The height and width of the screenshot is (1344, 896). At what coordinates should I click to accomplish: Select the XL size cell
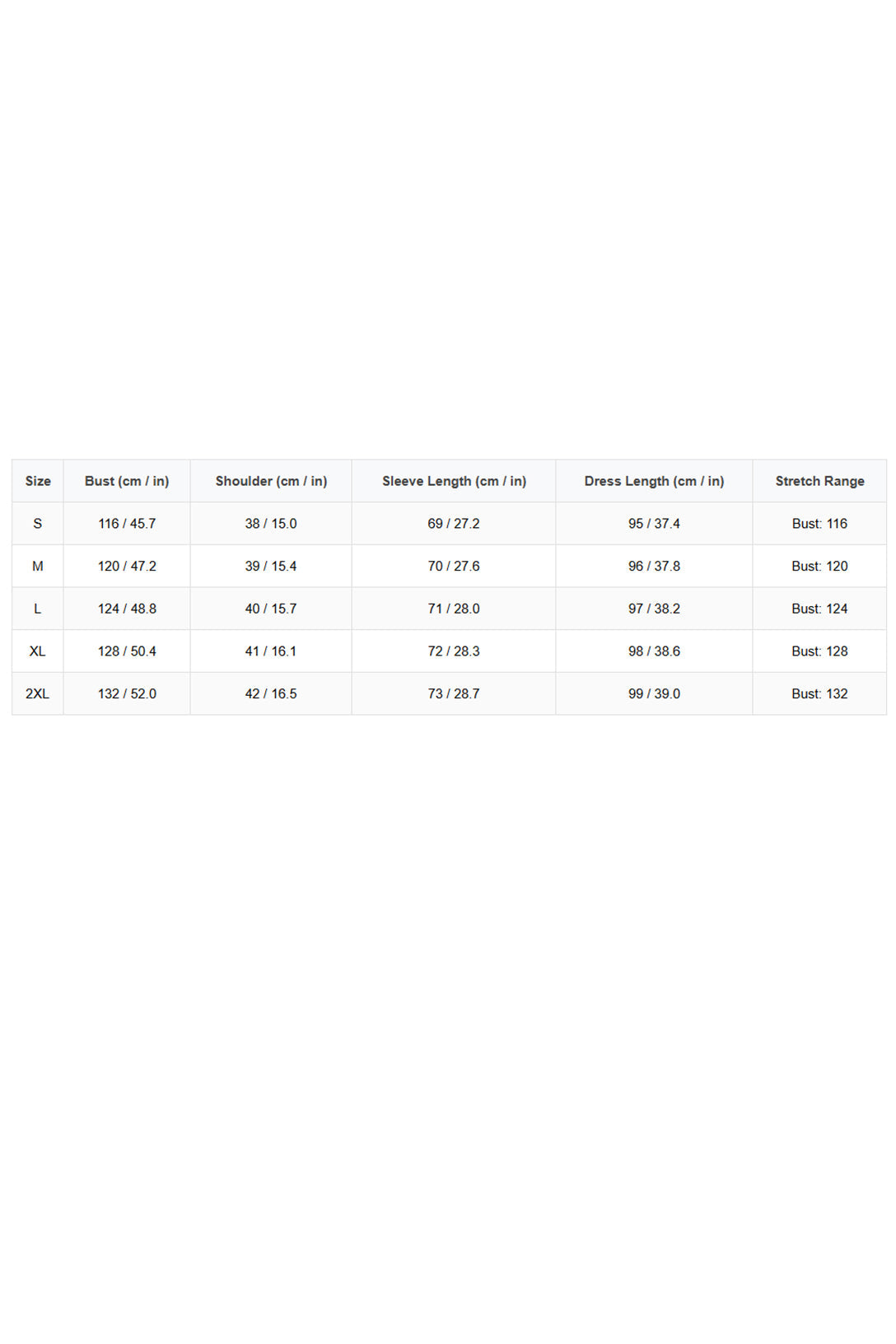[x=38, y=651]
